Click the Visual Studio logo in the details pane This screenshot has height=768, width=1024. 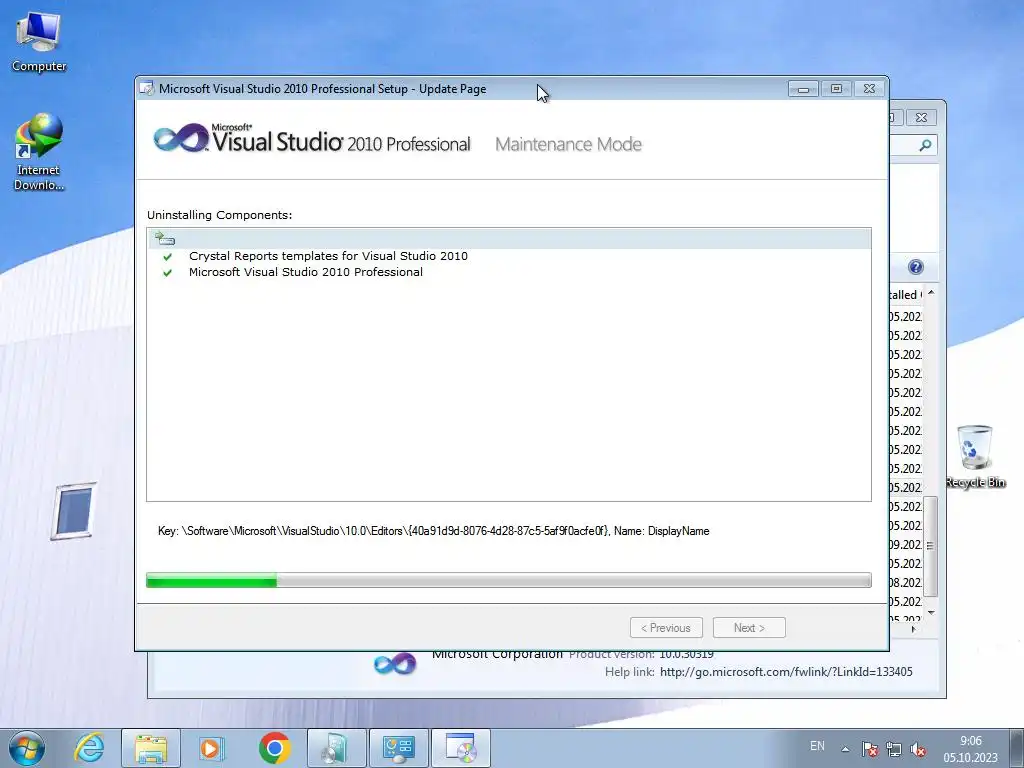coord(395,665)
